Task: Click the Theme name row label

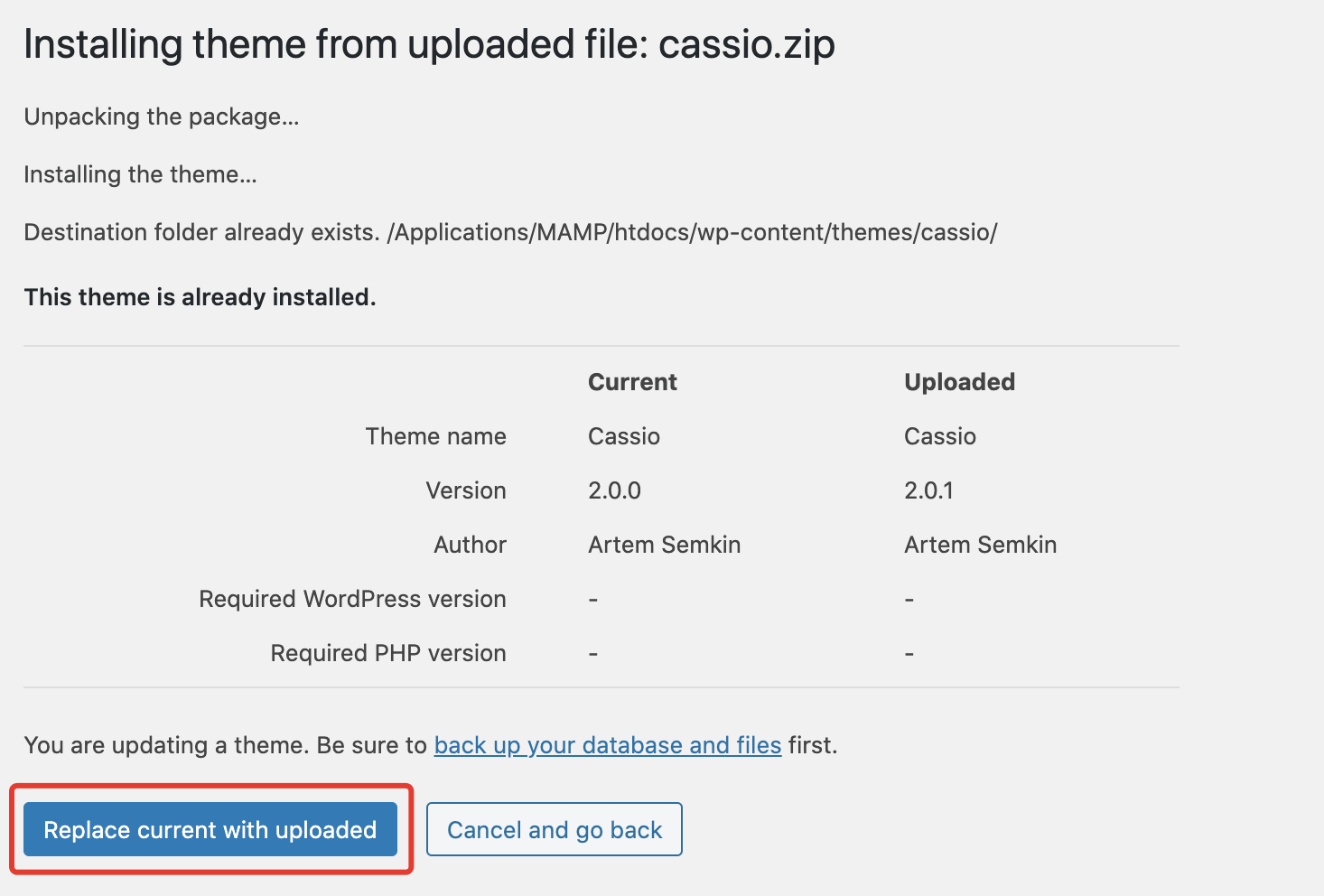Action: pos(435,436)
